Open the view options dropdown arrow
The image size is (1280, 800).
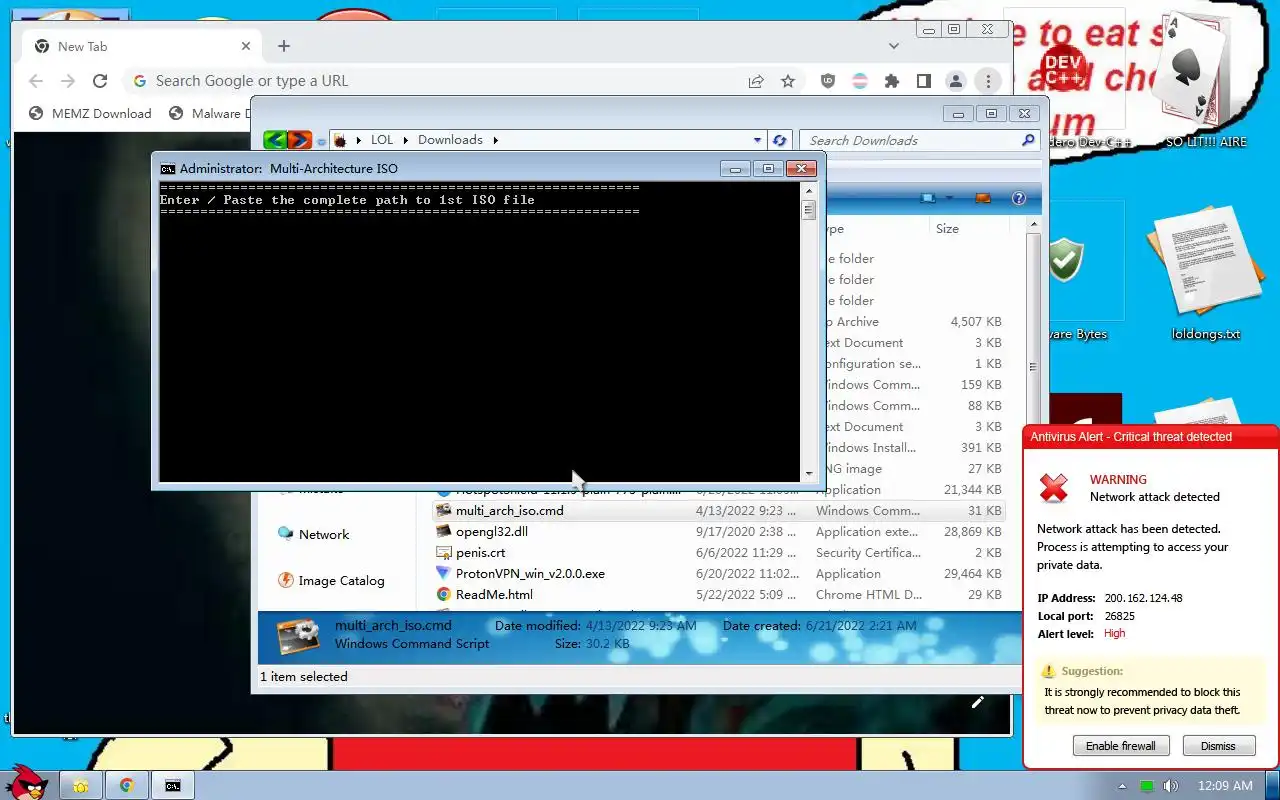pyautogui.click(x=950, y=198)
